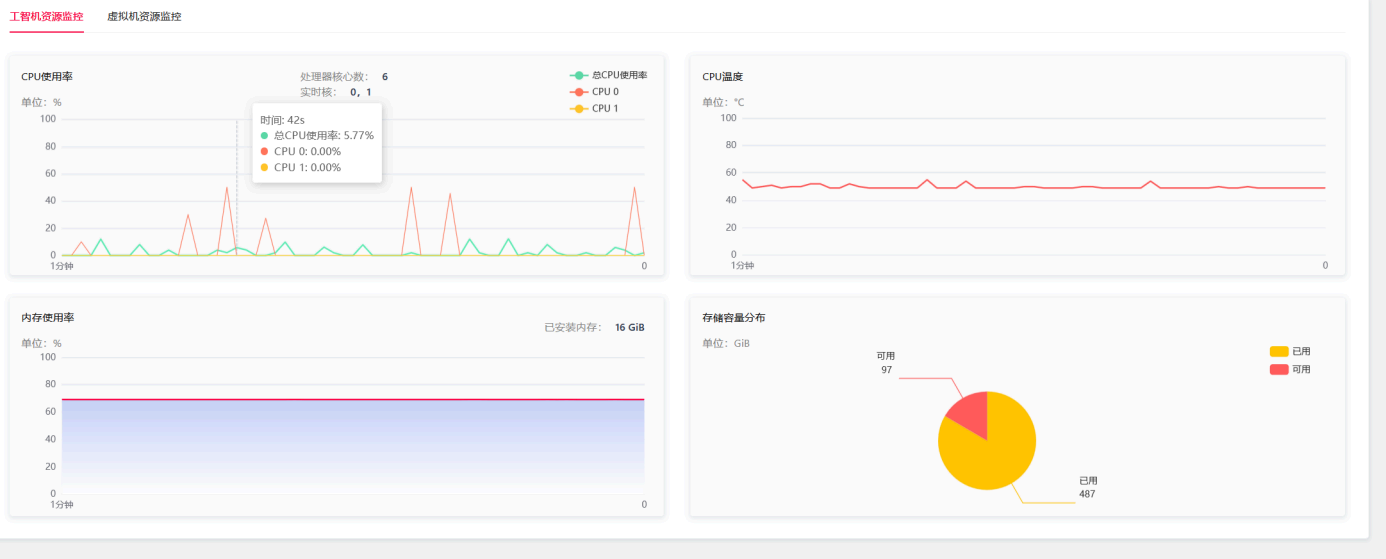
Task: Click the red 可用 legend color swatch
Action: tap(1279, 369)
